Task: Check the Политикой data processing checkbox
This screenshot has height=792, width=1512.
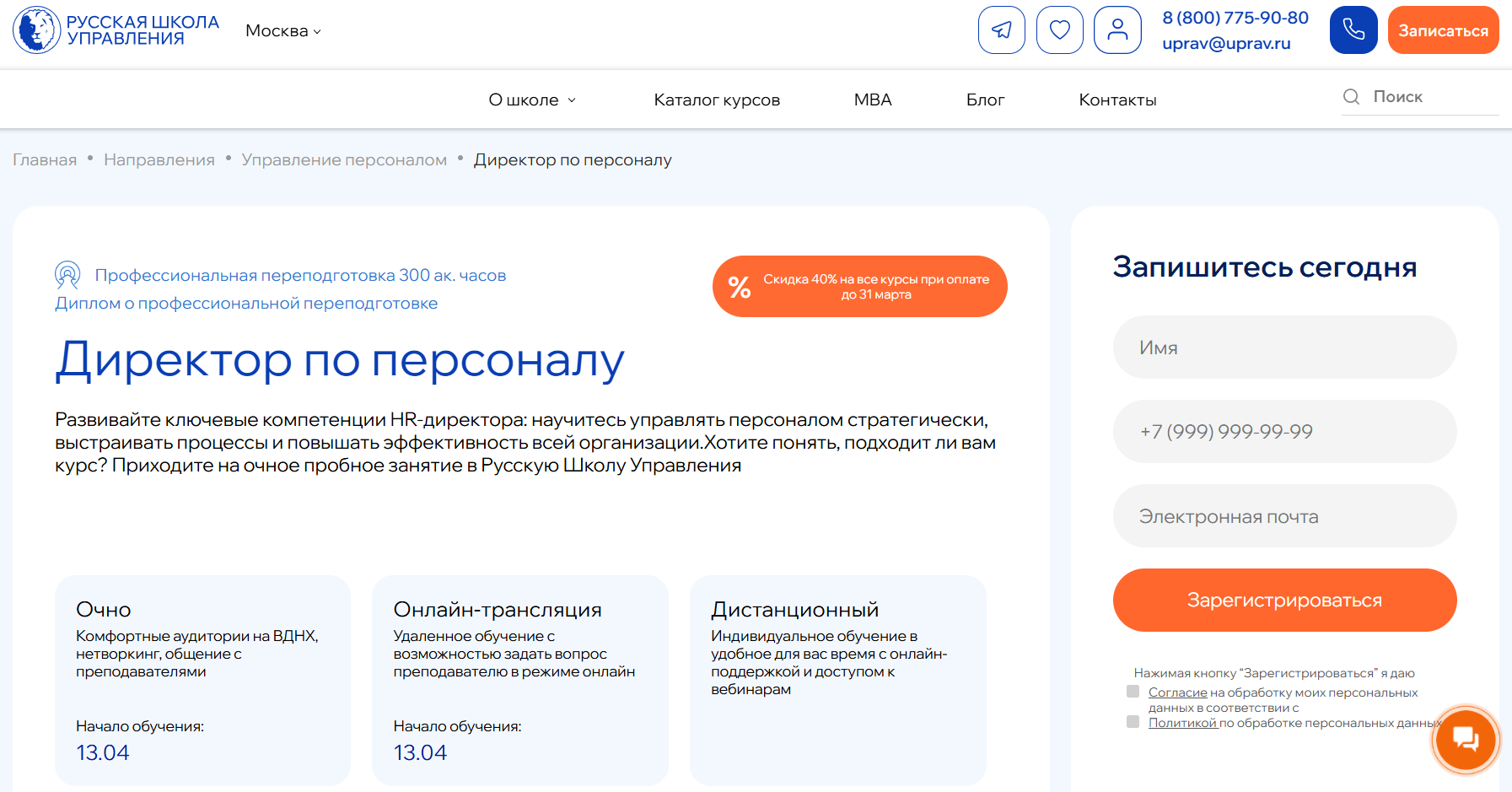Action: tap(1133, 722)
